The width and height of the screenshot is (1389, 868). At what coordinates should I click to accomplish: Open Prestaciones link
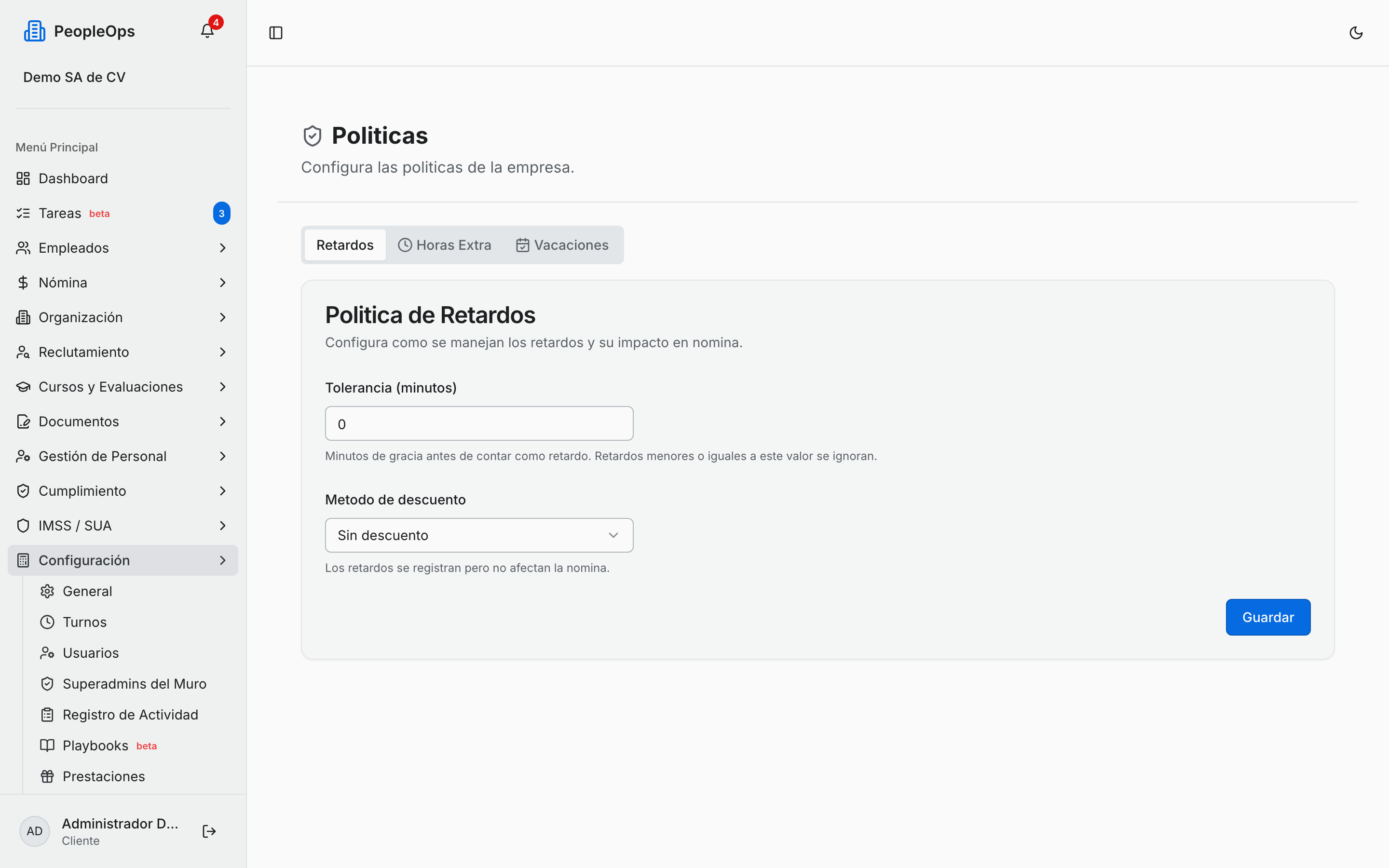tap(103, 776)
